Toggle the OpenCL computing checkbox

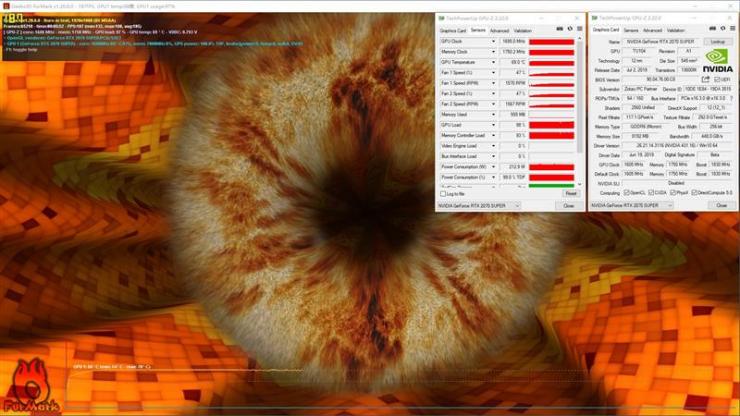click(627, 193)
